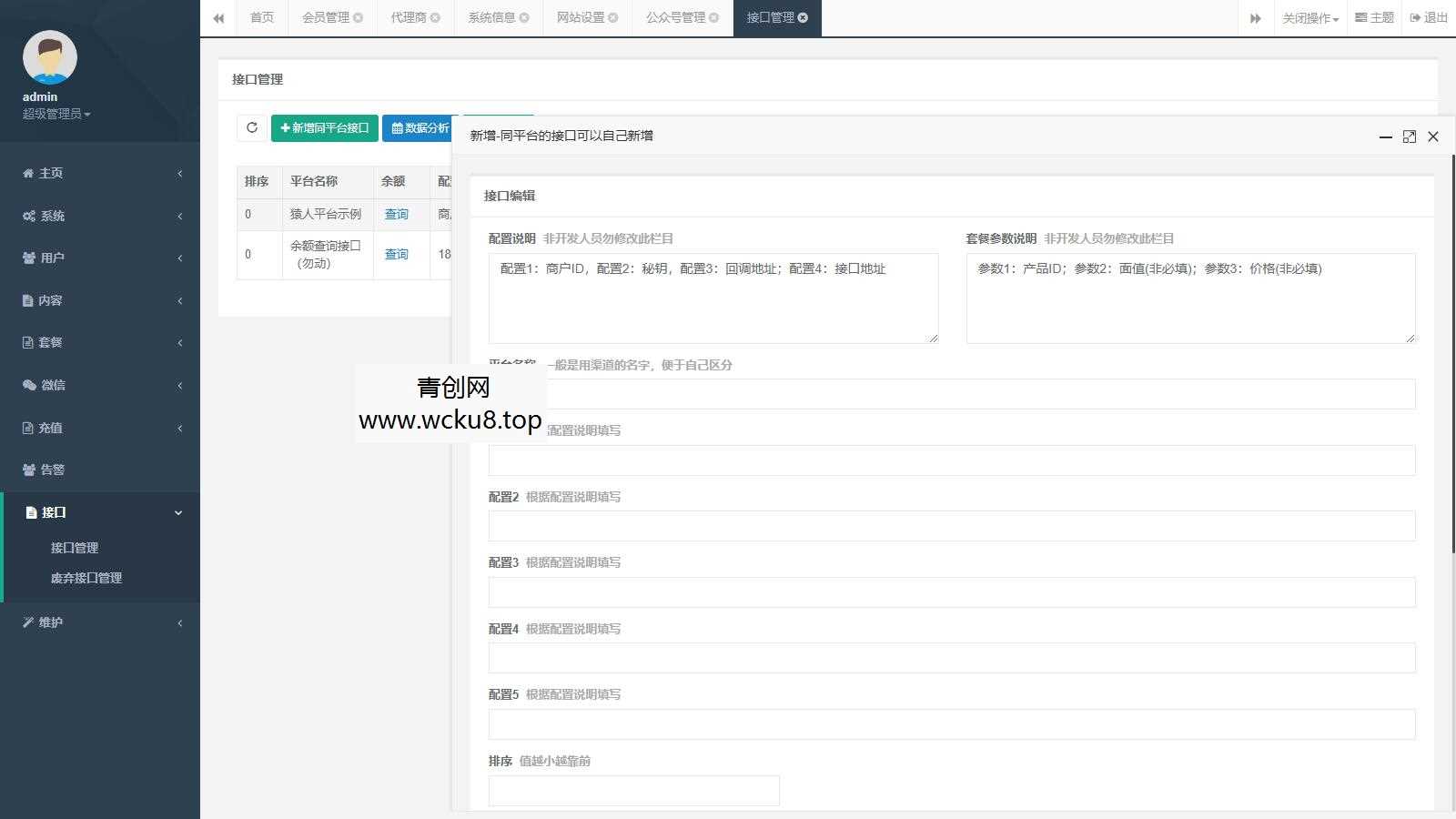The height and width of the screenshot is (819, 1456).
Task: Click inside the 排序 input field
Action: coord(634,790)
